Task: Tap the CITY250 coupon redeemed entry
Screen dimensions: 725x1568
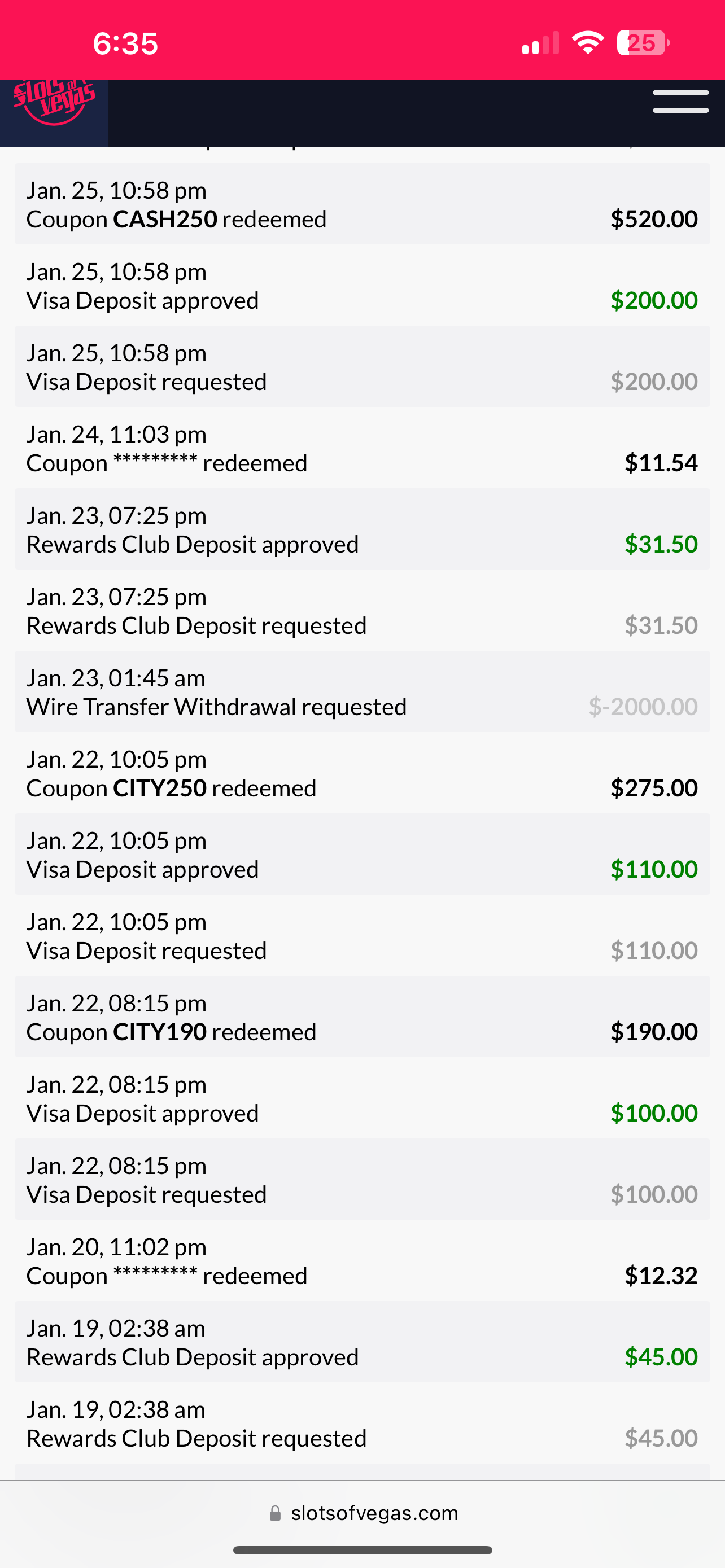Action: [362, 773]
